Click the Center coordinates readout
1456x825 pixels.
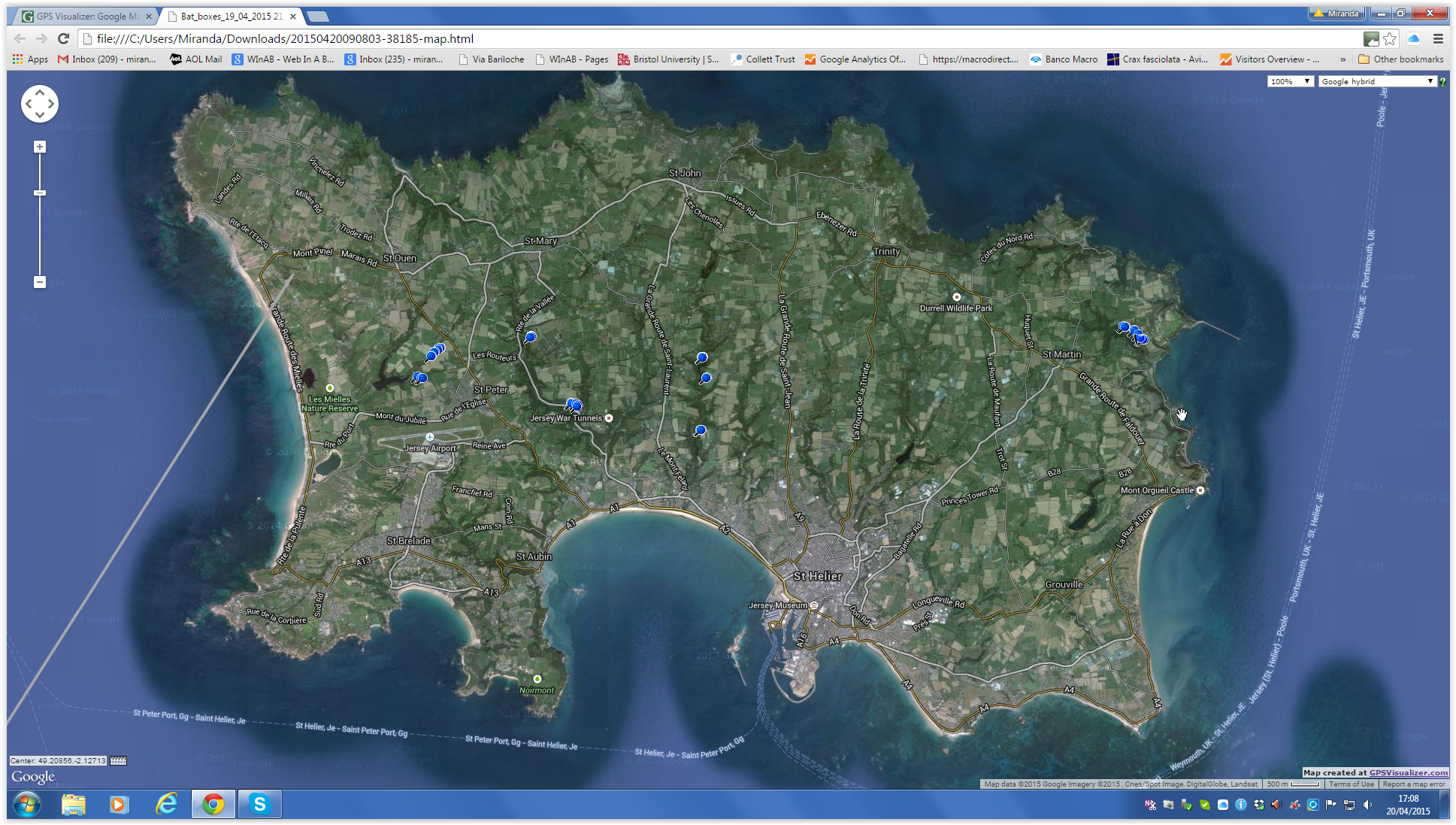59,760
